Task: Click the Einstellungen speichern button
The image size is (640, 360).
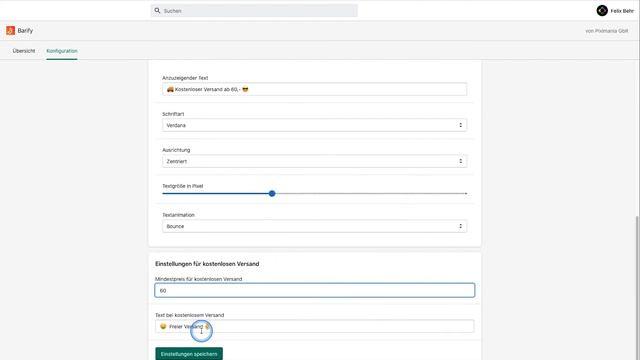Action: (x=189, y=354)
